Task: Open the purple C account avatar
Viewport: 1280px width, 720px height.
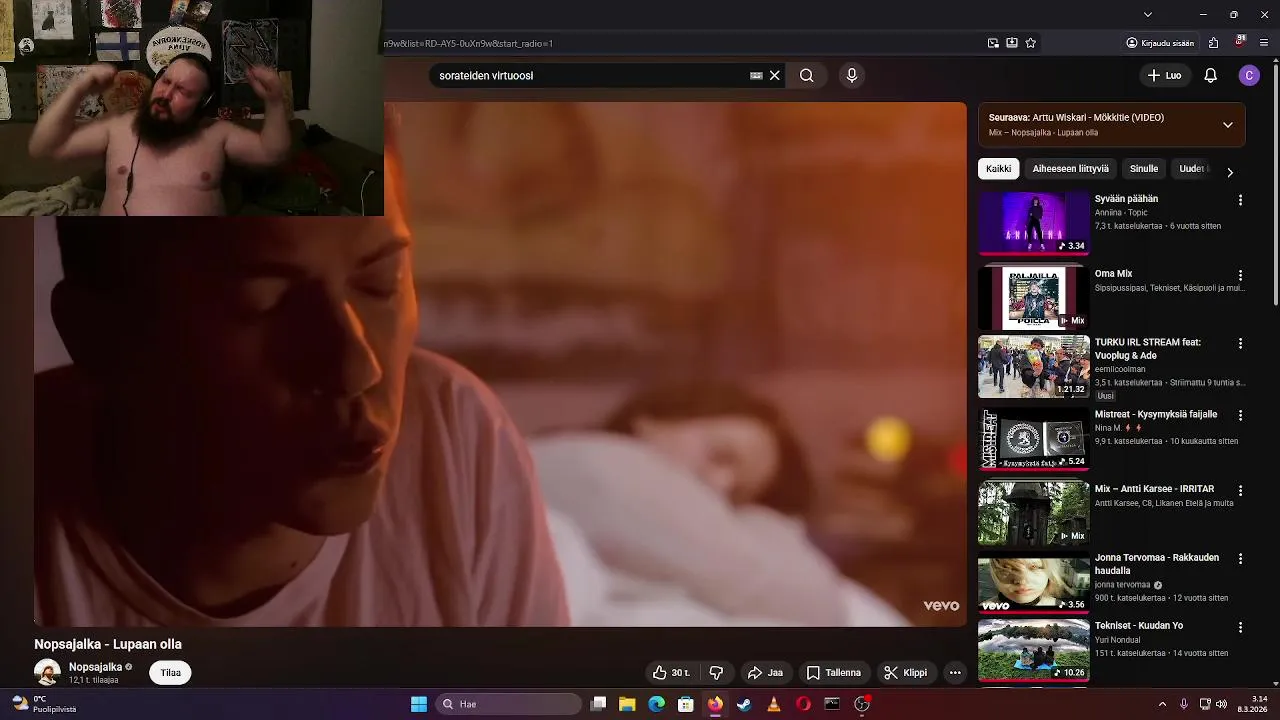Action: click(1248, 75)
